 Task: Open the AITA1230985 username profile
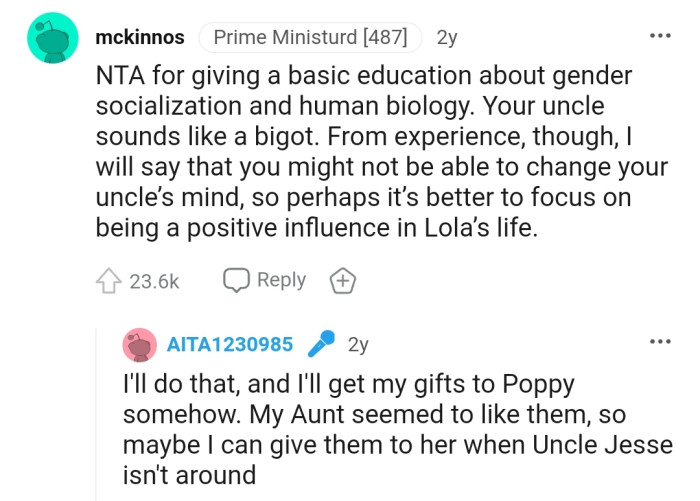(230, 345)
